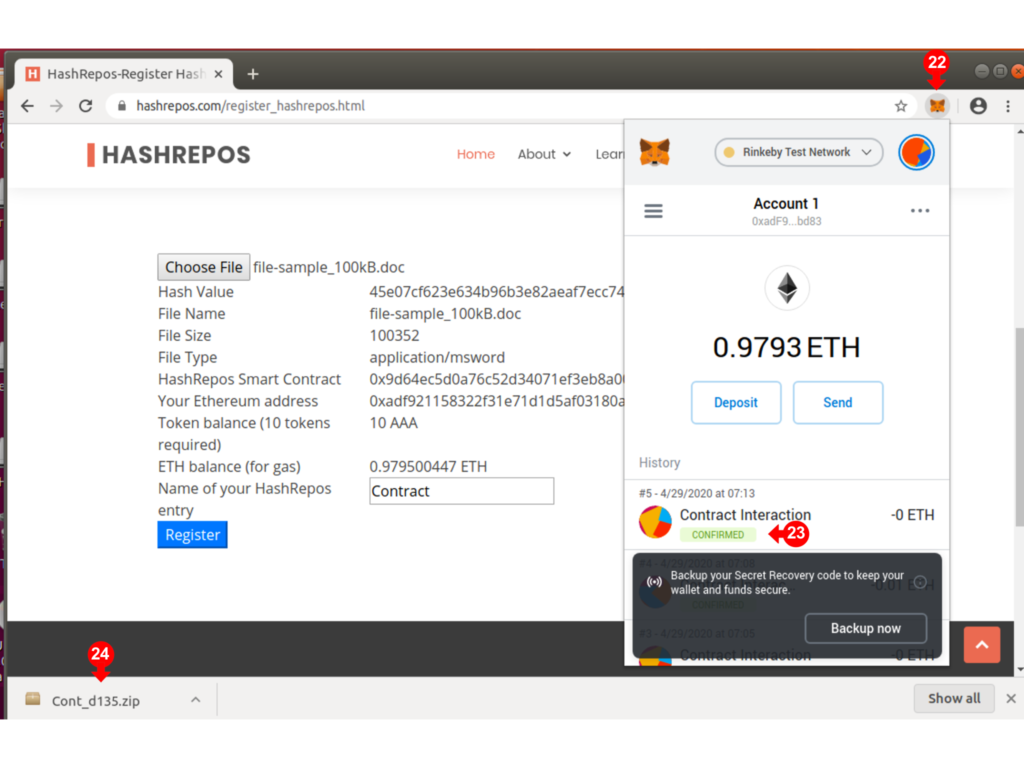This screenshot has height=768, width=1024.
Task: Select the Home navigation item
Action: click(x=476, y=154)
